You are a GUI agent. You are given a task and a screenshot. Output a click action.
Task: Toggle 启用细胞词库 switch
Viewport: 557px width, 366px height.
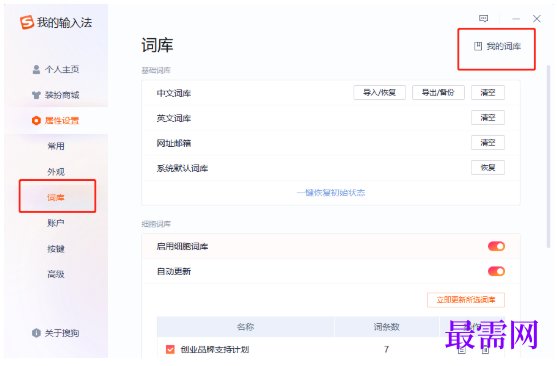click(x=496, y=246)
